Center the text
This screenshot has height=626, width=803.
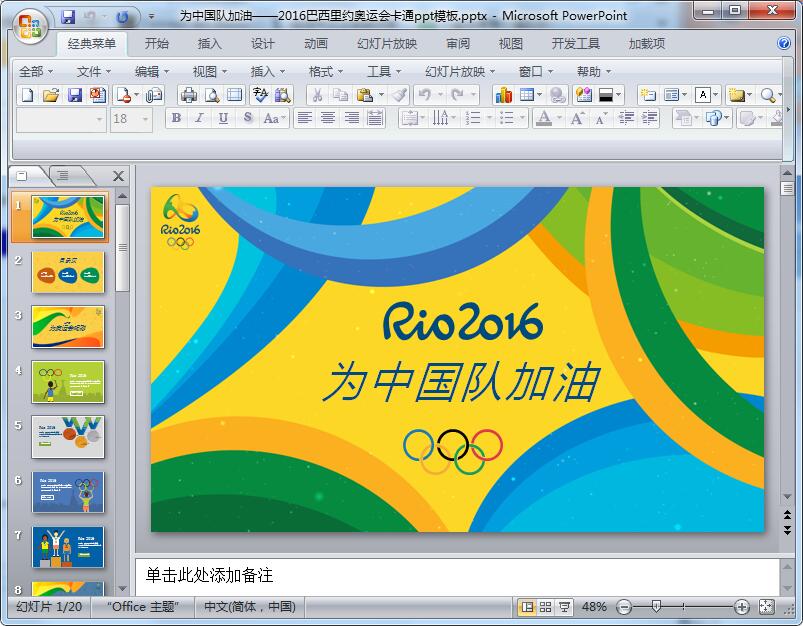point(328,119)
